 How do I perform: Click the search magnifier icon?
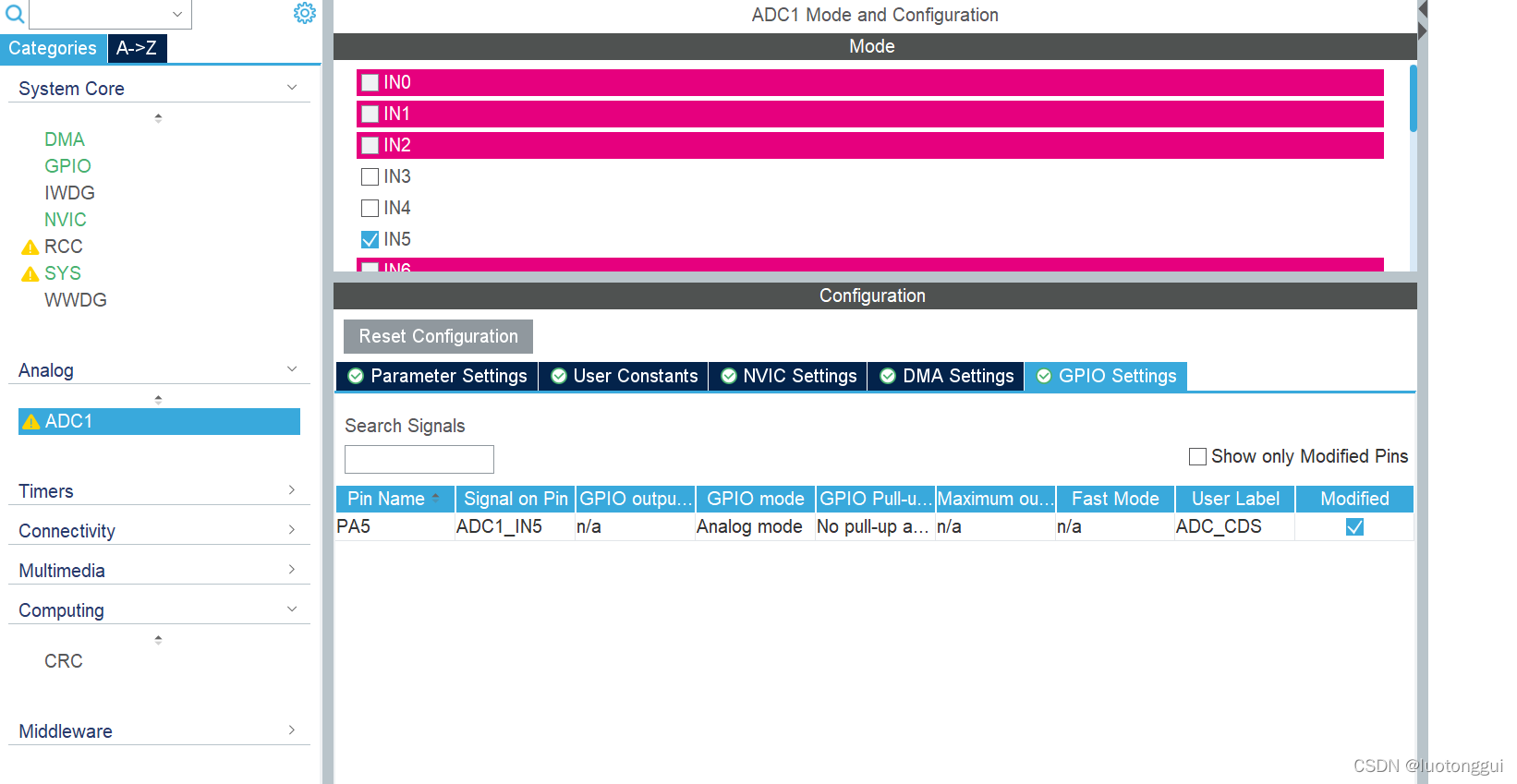[x=14, y=14]
